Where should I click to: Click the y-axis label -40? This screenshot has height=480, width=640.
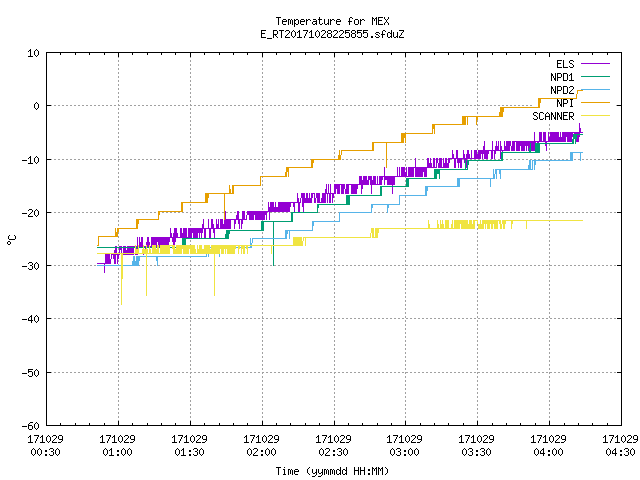[31, 319]
